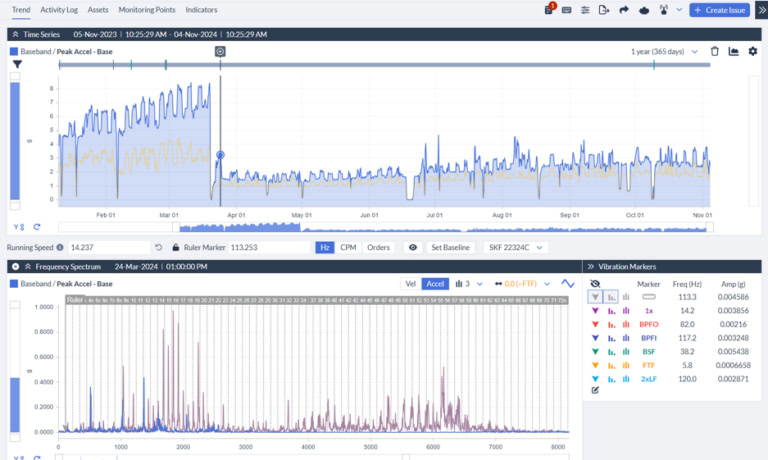Click the blue Y-axis slider on spectrum chart
Viewport: 768px width, 460px height.
[15, 405]
